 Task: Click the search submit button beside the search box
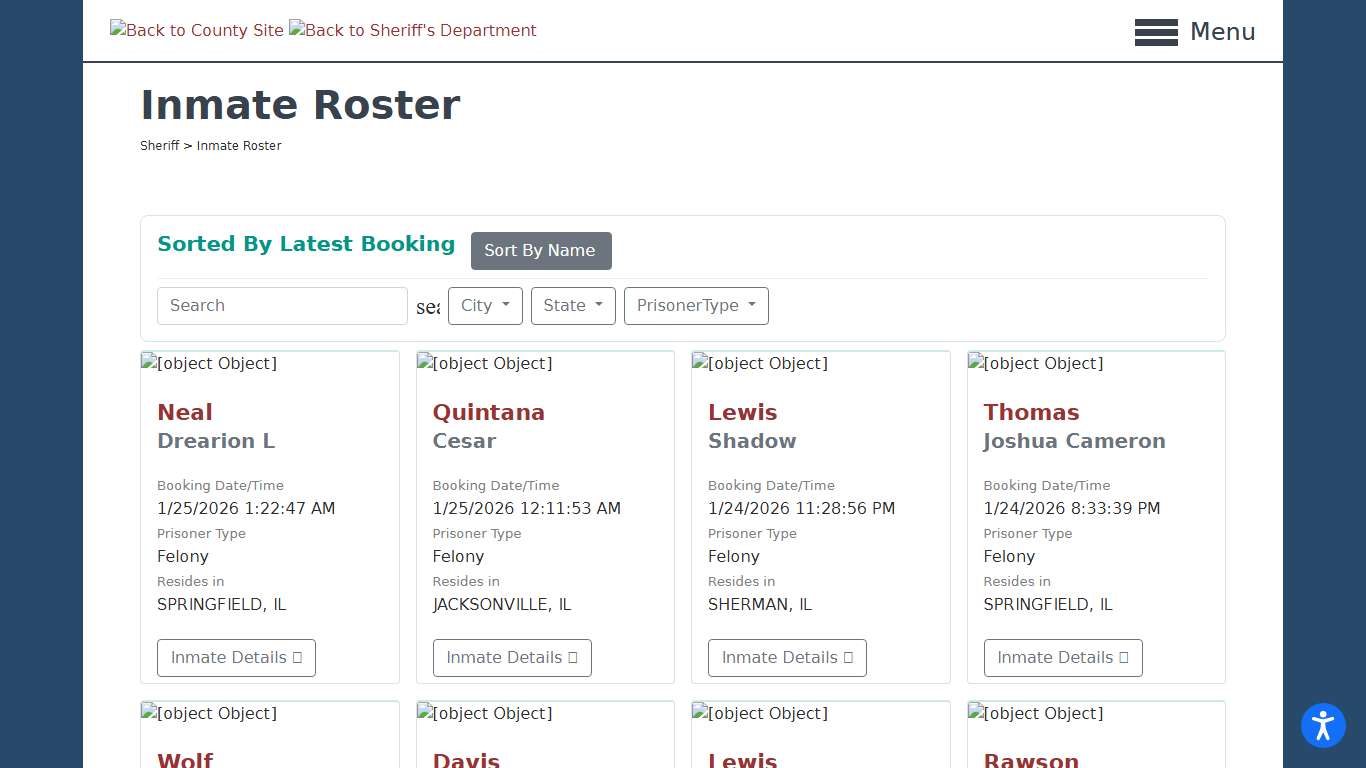click(429, 306)
